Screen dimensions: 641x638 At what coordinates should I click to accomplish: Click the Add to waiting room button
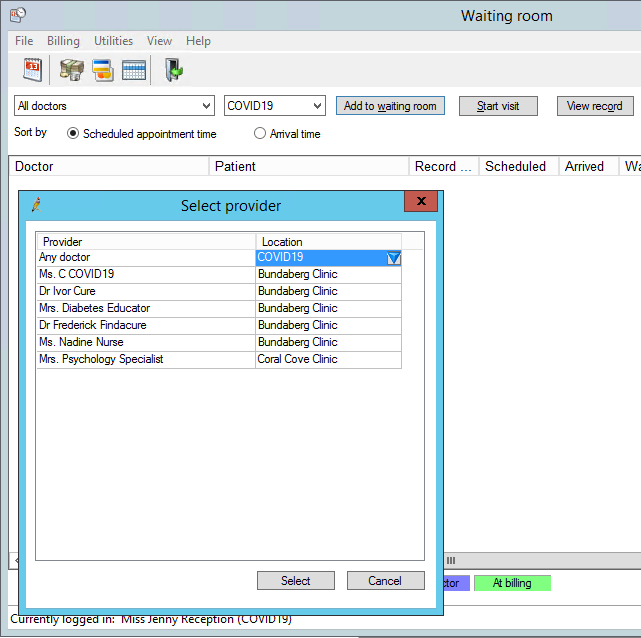point(390,106)
